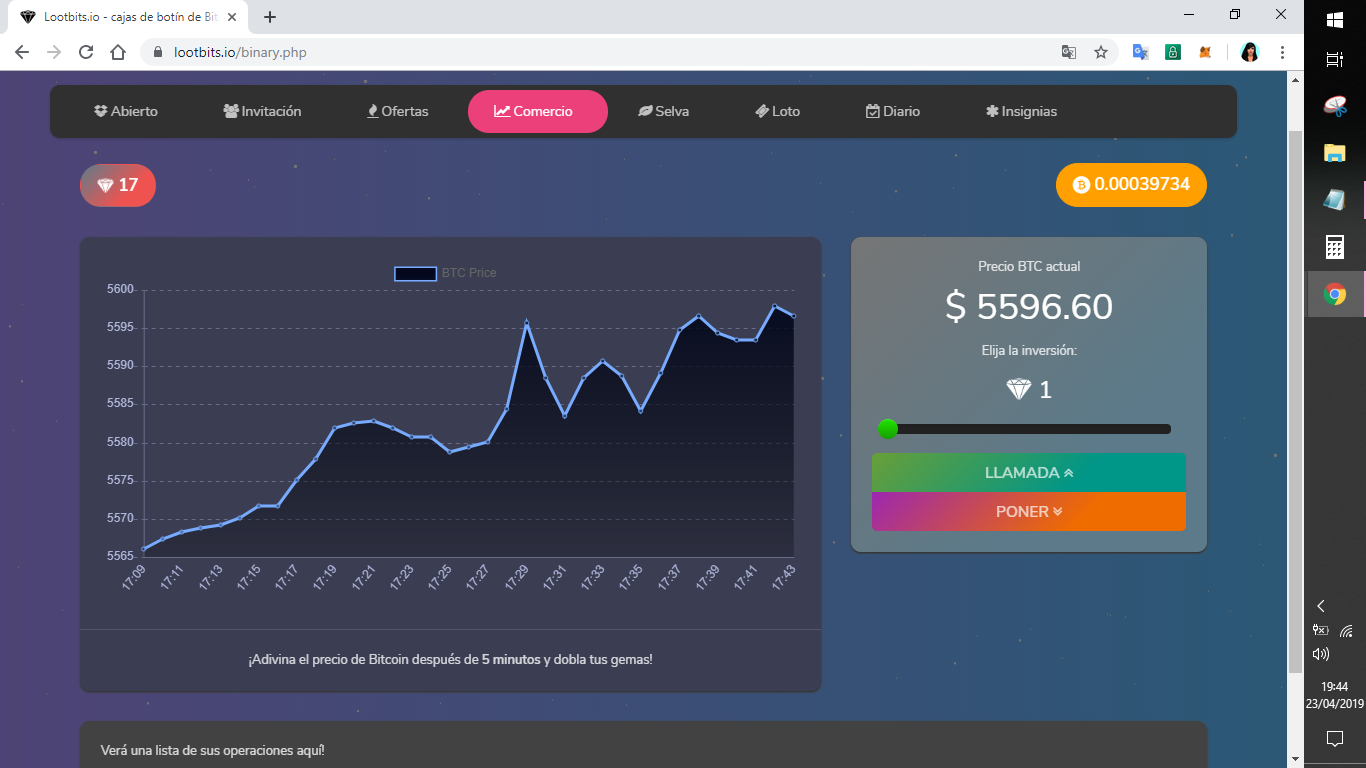
Task: Click the green investment slider handle
Action: coord(888,429)
